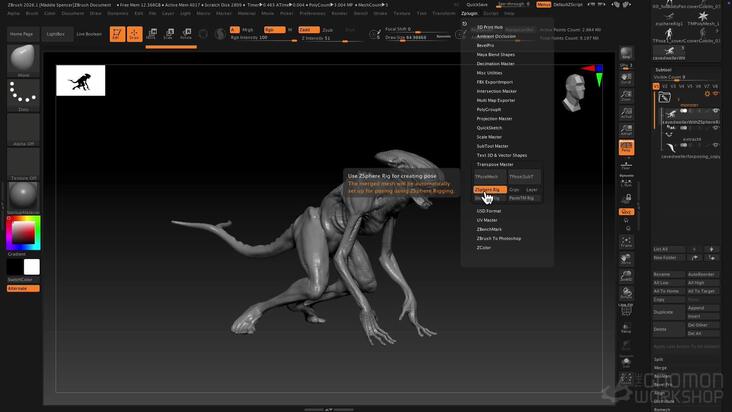Expand ZBrush To Photoshop section
Image resolution: width=732 pixels, height=412 pixels.
coord(499,238)
